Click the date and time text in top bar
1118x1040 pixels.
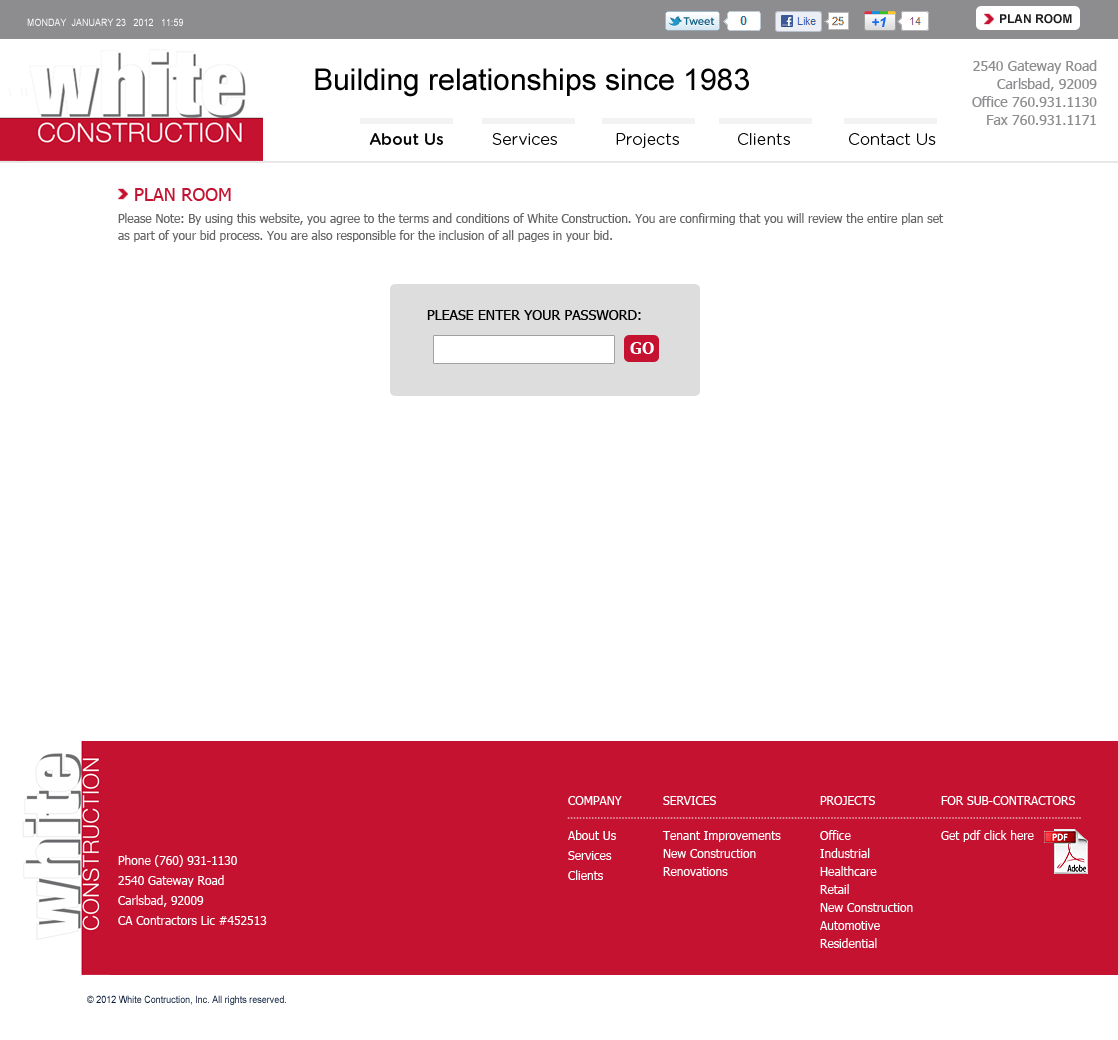[105, 22]
